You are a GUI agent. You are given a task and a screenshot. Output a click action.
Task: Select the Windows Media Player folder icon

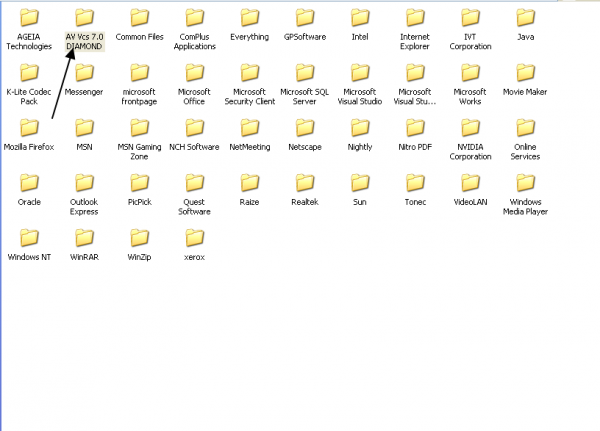point(525,183)
